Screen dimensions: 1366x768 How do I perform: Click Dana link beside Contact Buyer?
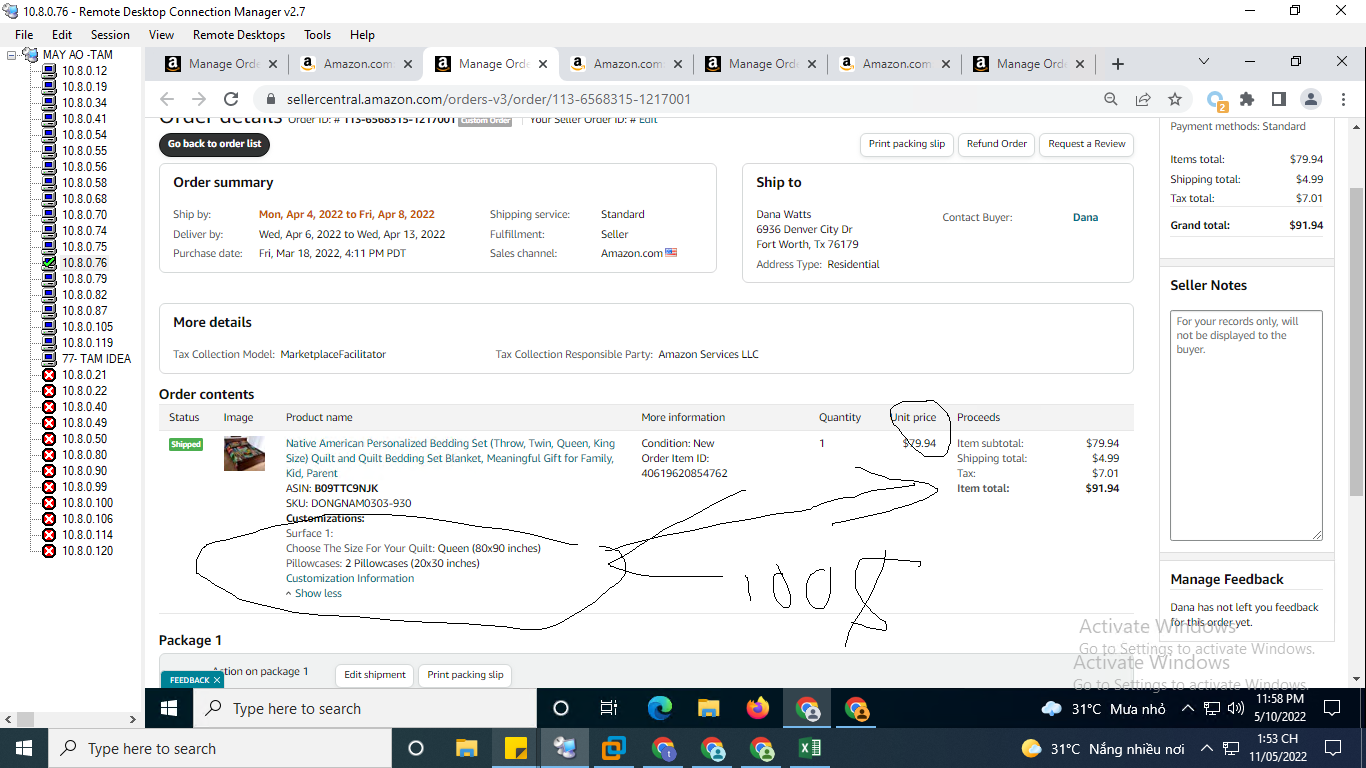point(1085,217)
